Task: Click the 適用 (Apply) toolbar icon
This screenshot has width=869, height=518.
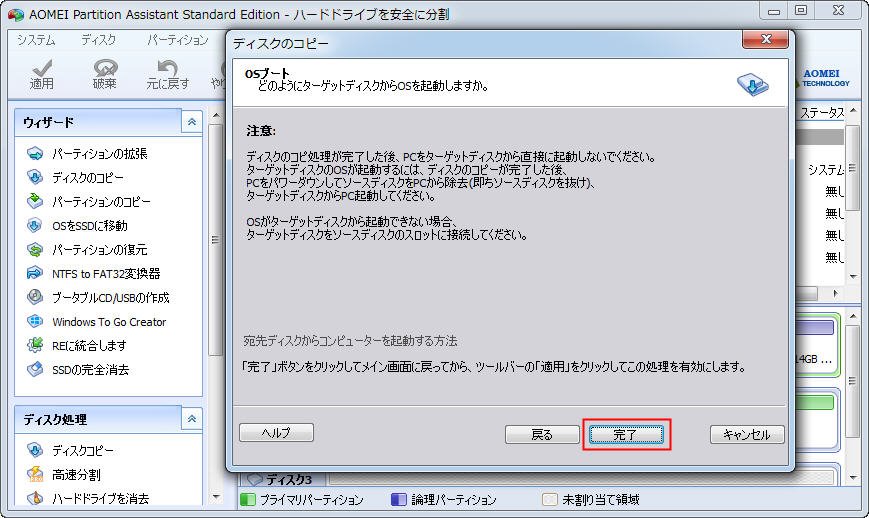Action: [42, 69]
